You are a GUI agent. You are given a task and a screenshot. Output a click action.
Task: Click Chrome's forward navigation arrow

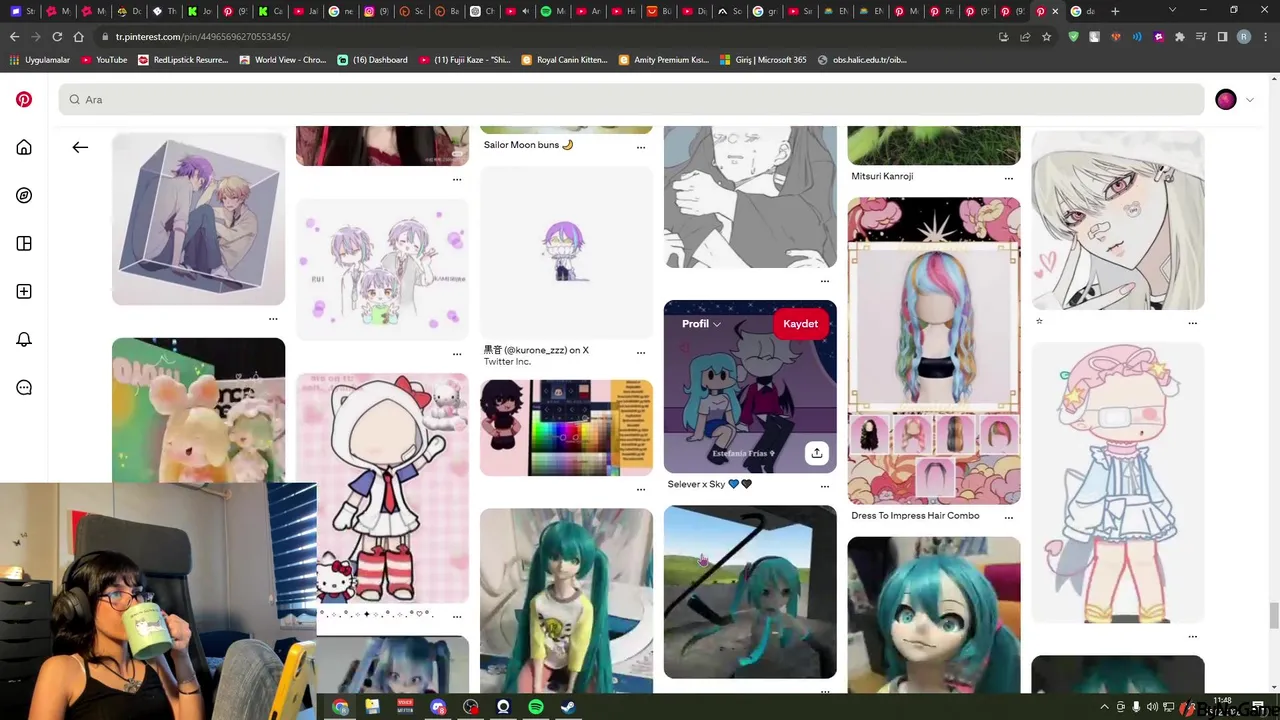click(x=36, y=37)
